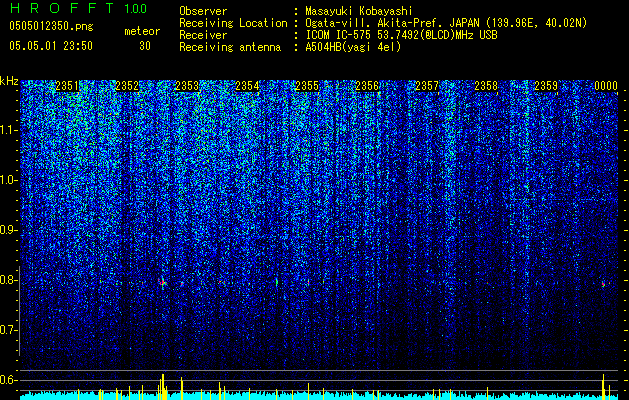Click the 2353 time marker
629x400 pixels.
pos(187,86)
